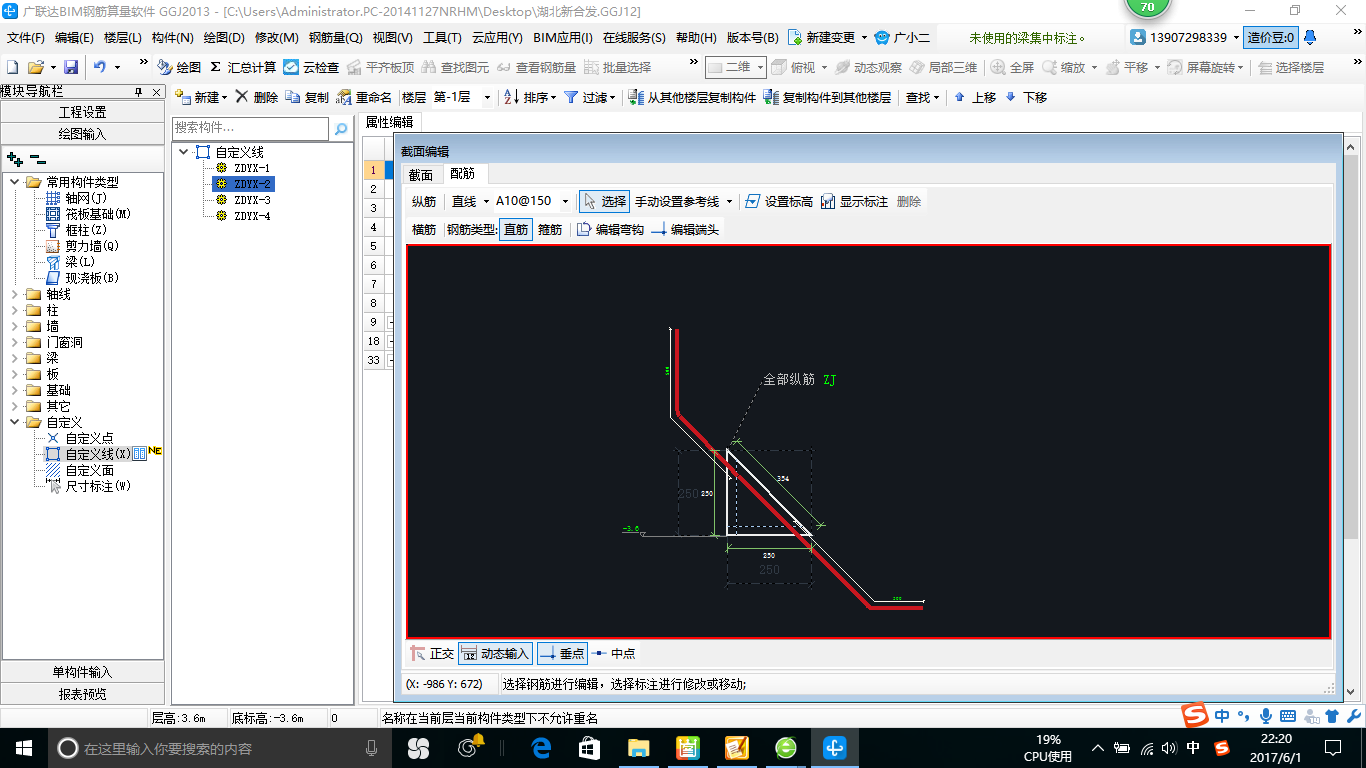Toggle 正交 orthogonal mode

432,653
